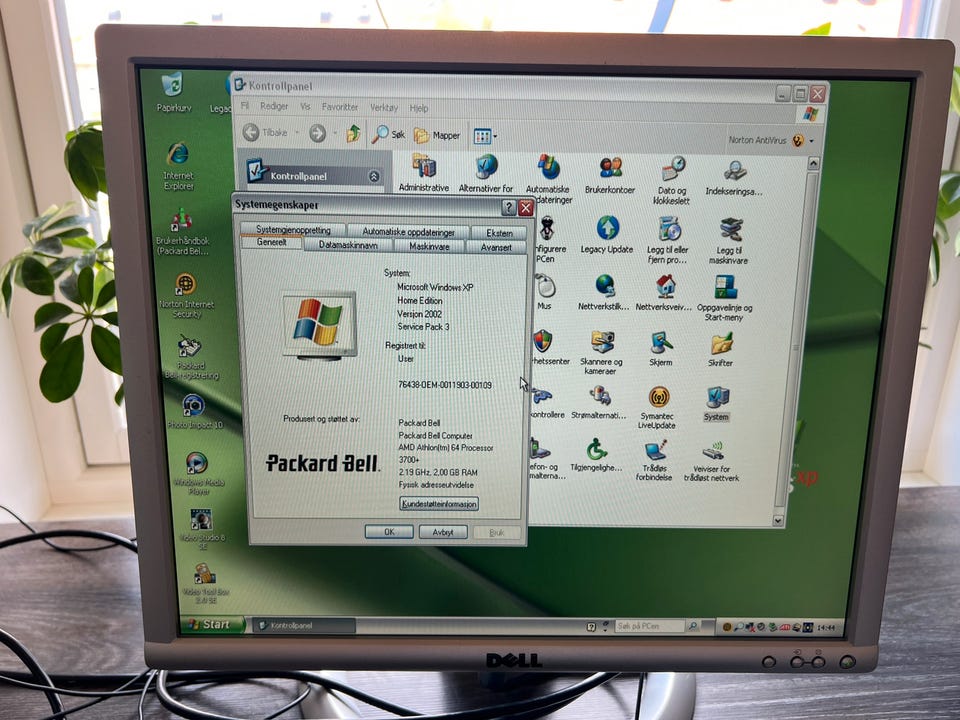Image resolution: width=960 pixels, height=720 pixels.
Task: Open Norton Internet Security desktop icon
Action: pos(186,296)
